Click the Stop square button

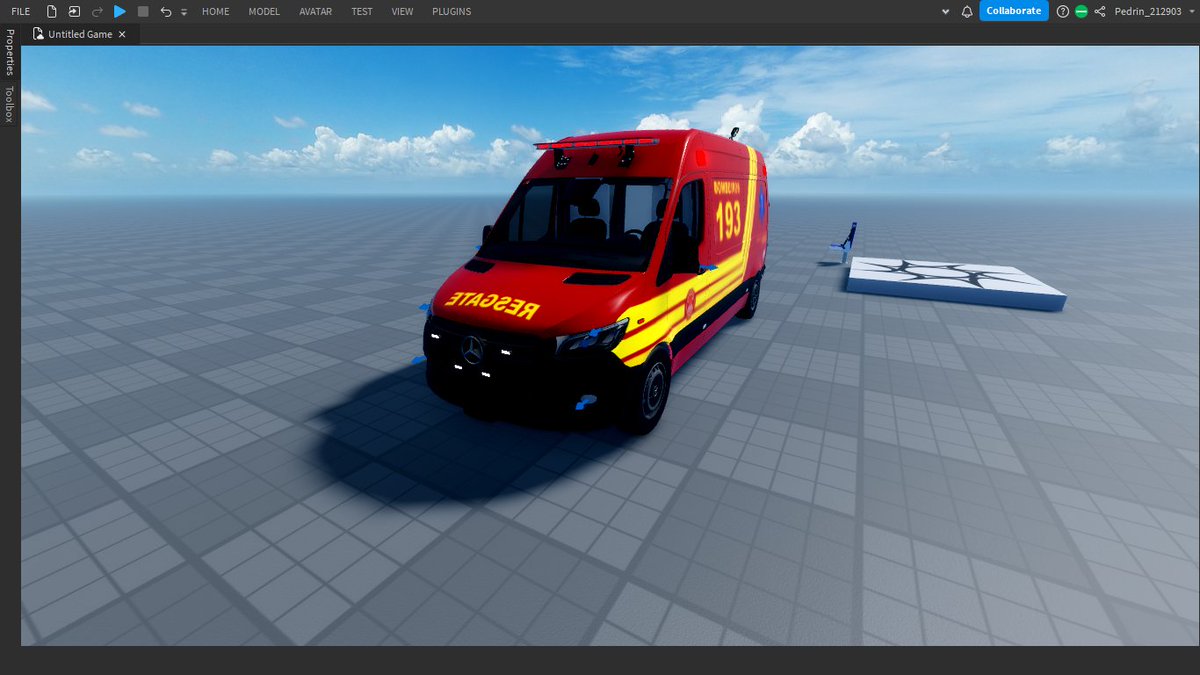(x=143, y=12)
